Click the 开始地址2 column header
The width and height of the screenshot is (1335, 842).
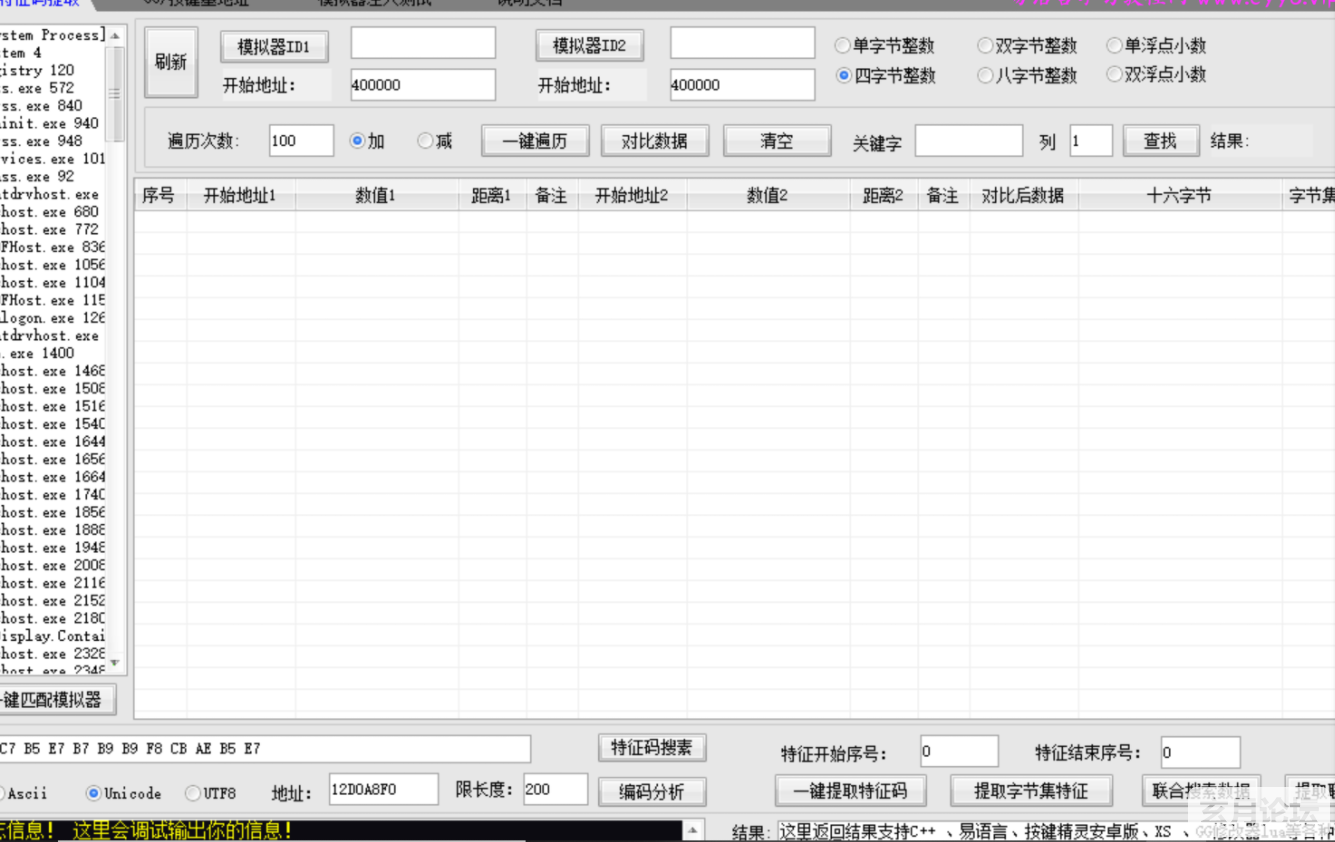tap(632, 196)
